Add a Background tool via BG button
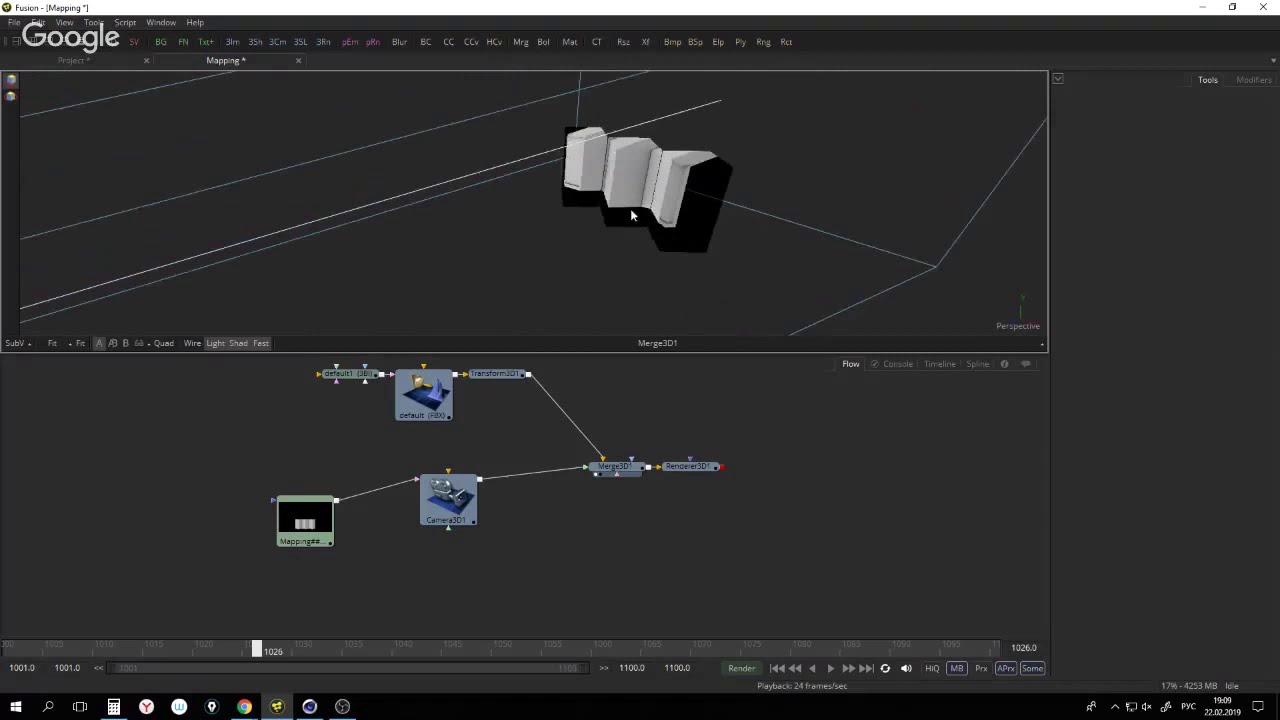 coord(160,42)
